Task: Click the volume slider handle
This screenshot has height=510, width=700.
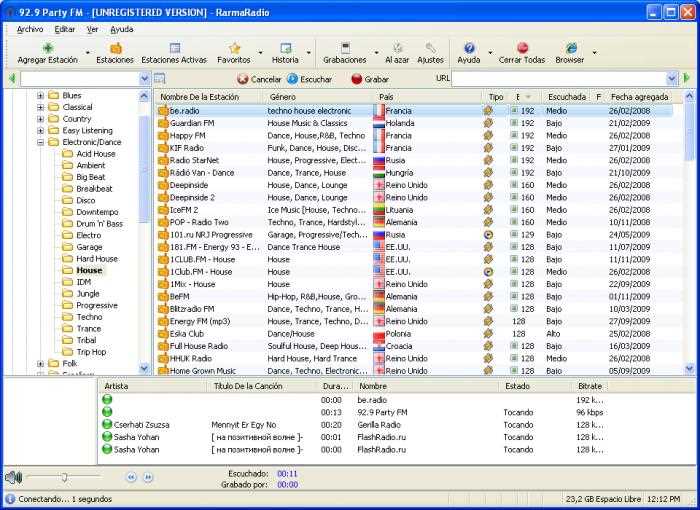Action: click(64, 477)
